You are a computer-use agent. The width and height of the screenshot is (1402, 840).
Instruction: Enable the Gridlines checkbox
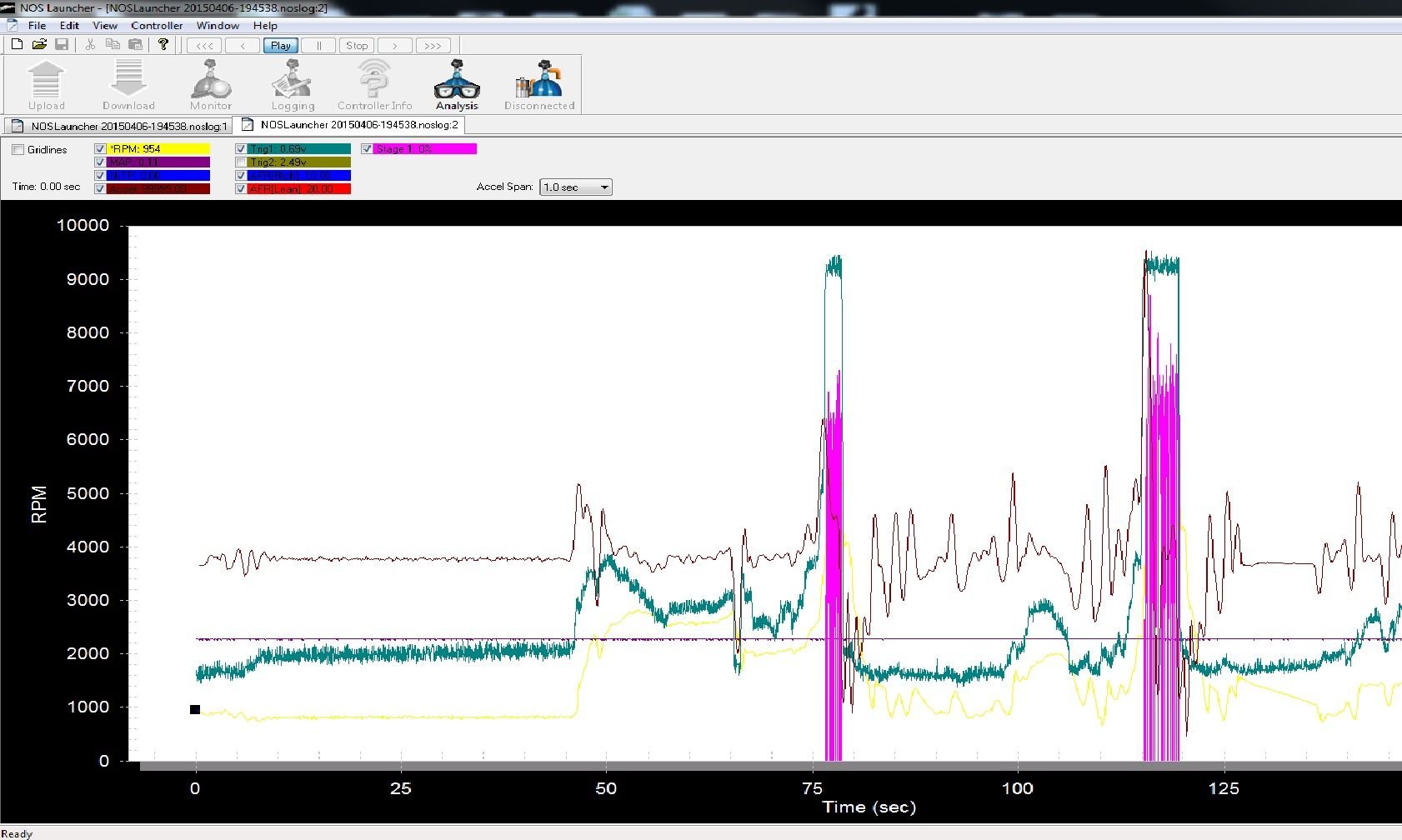click(x=18, y=150)
